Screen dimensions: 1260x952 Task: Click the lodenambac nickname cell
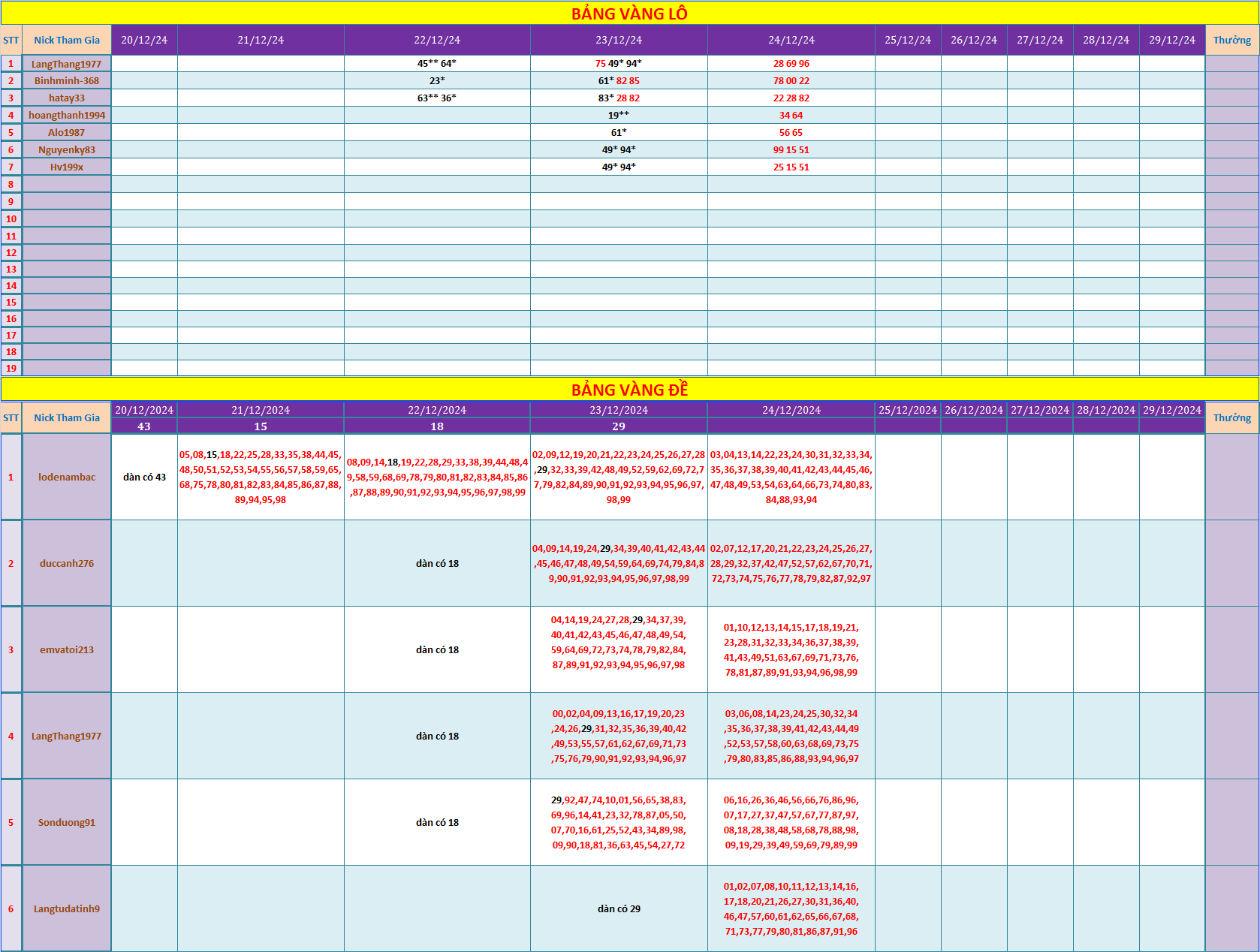pos(67,477)
